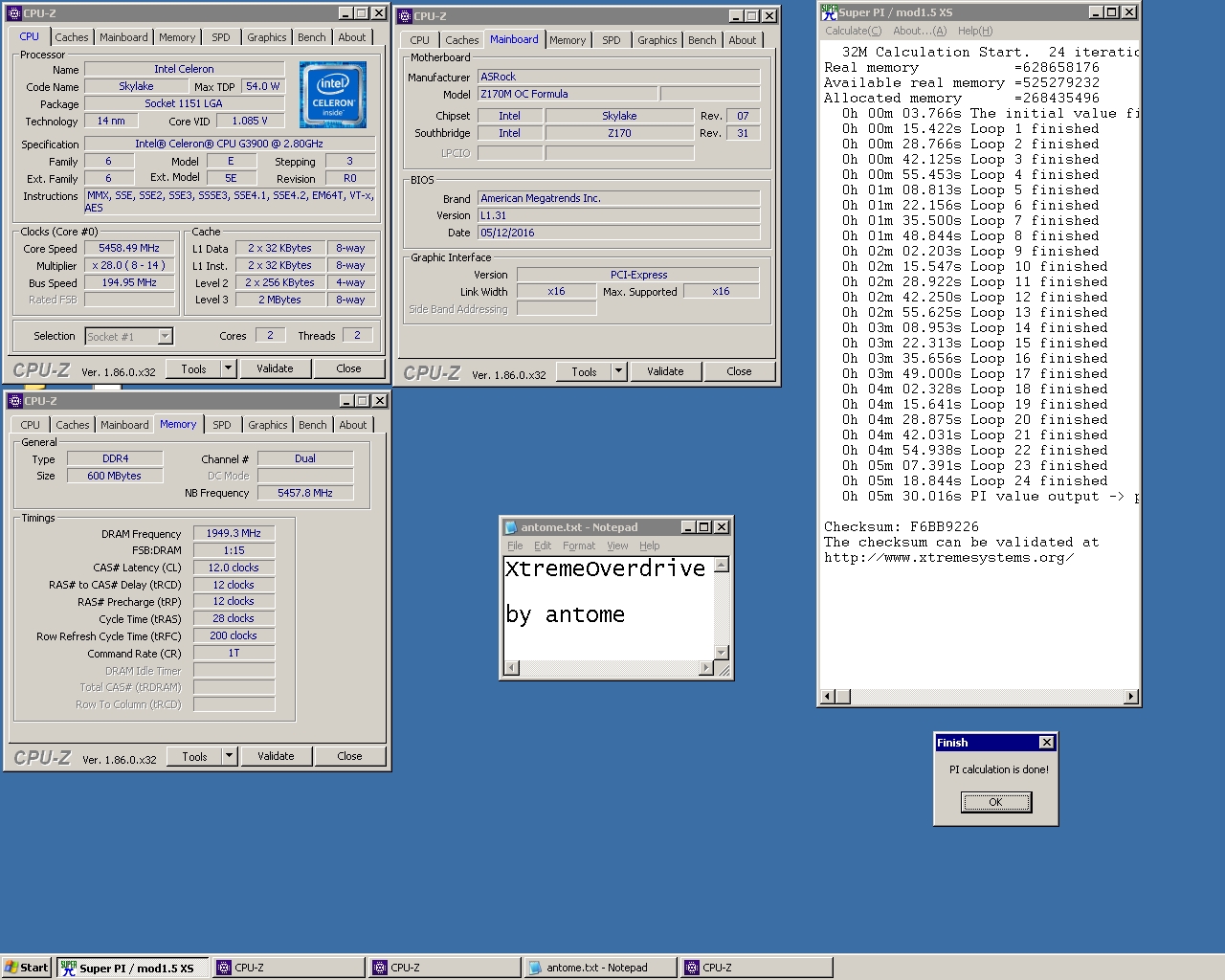Open the Graphics tab in the Memory window
Screen dimensions: 1225x980
tap(268, 425)
